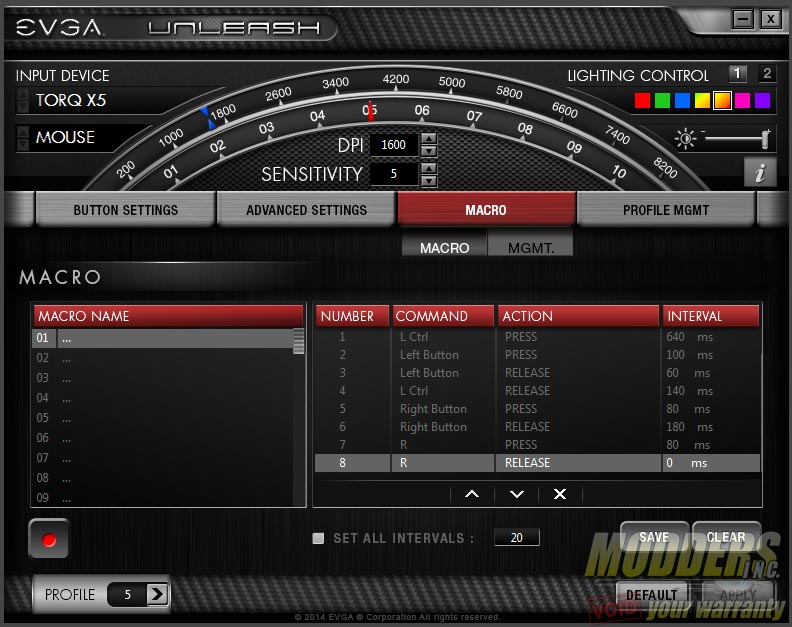Delete selected macro step with X icon
Screen dimensions: 792x627
tap(560, 494)
